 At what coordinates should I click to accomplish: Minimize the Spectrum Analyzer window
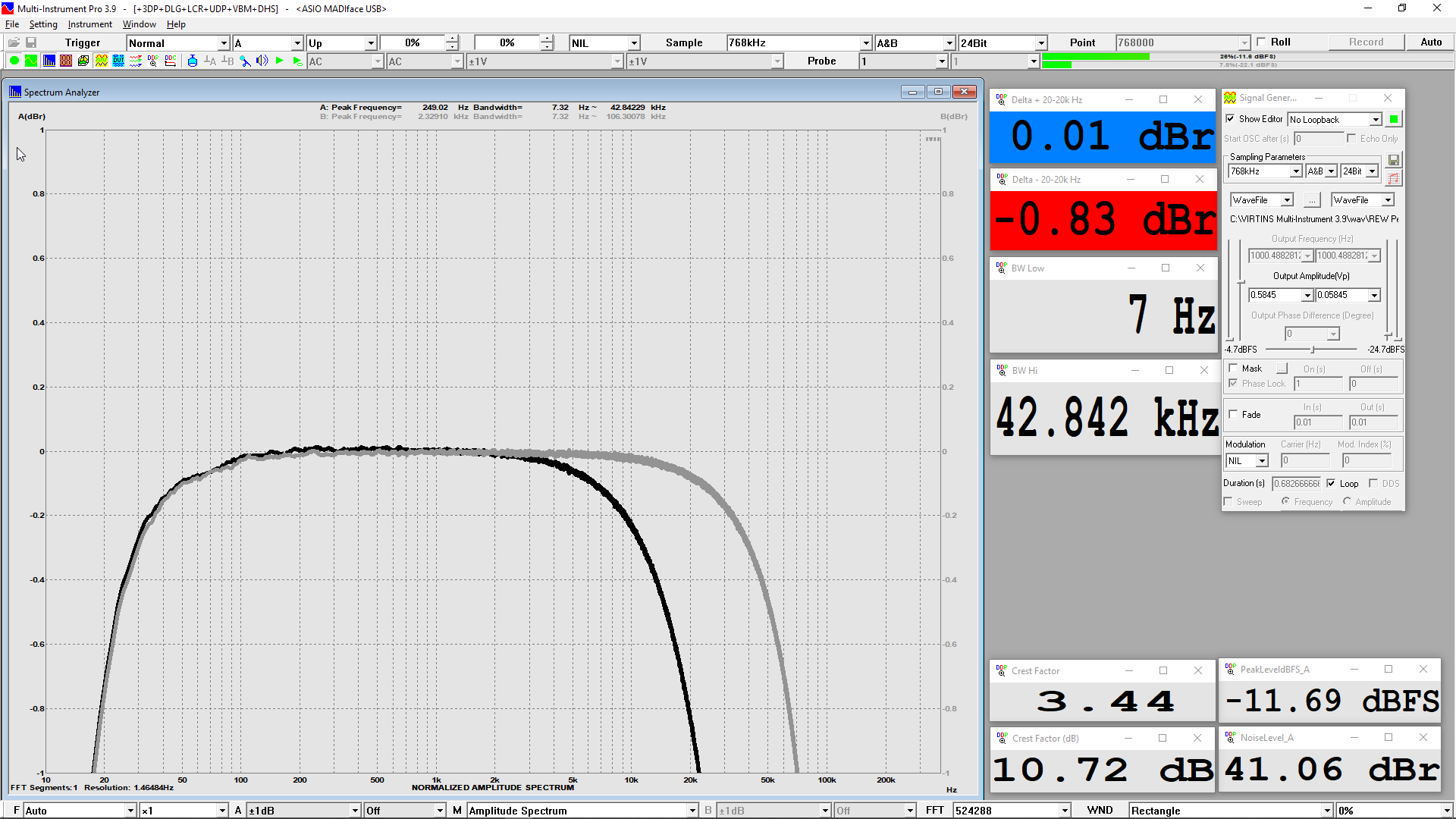912,92
